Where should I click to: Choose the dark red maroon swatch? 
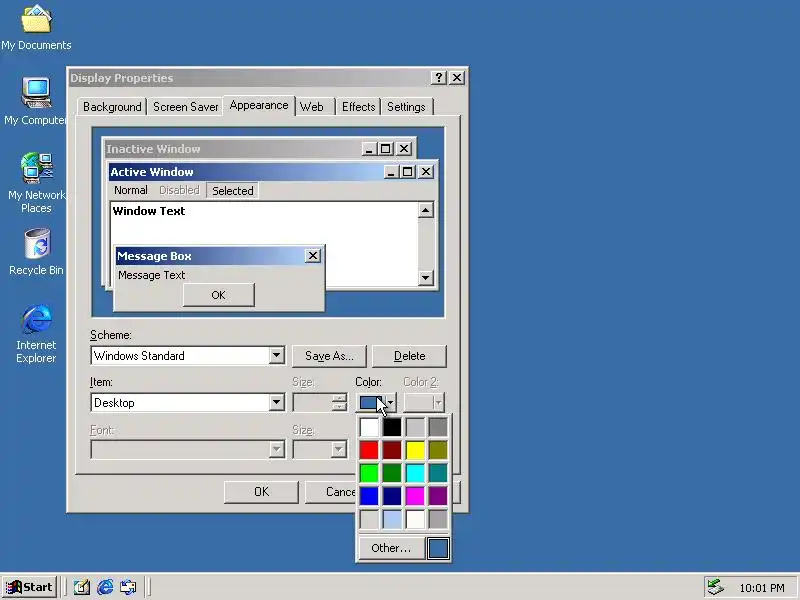392,450
